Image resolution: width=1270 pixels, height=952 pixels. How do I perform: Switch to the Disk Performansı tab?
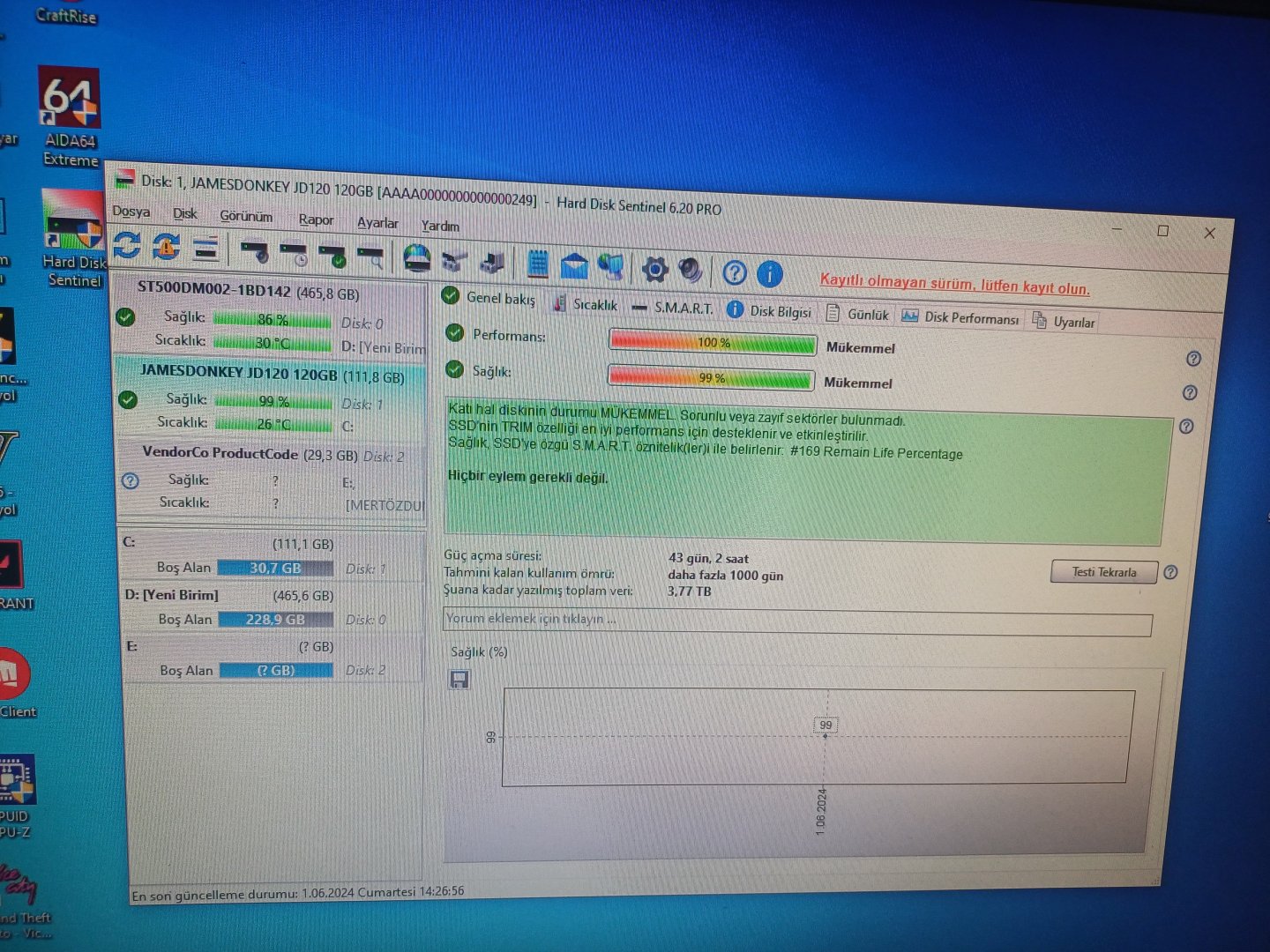[x=960, y=317]
